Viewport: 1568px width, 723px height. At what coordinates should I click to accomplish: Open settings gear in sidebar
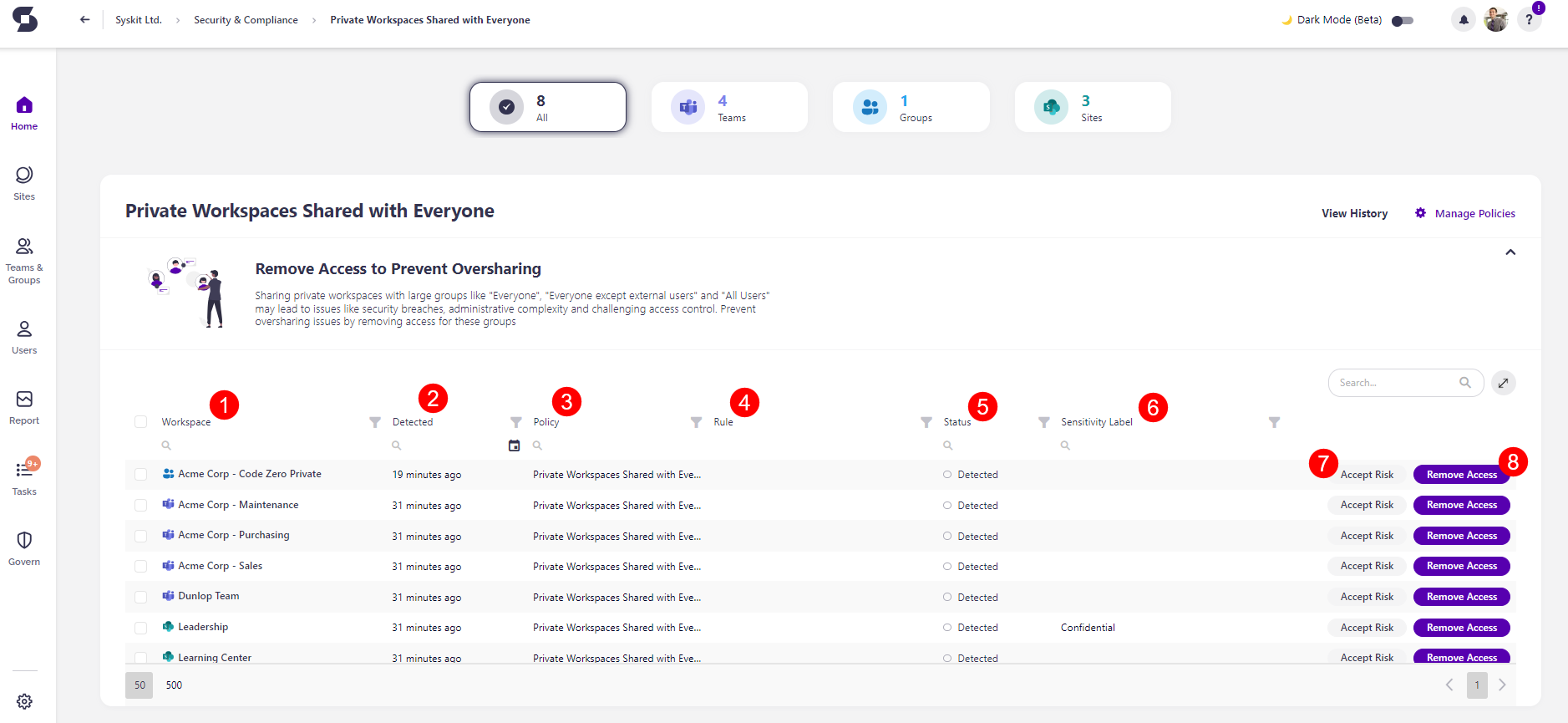[24, 701]
